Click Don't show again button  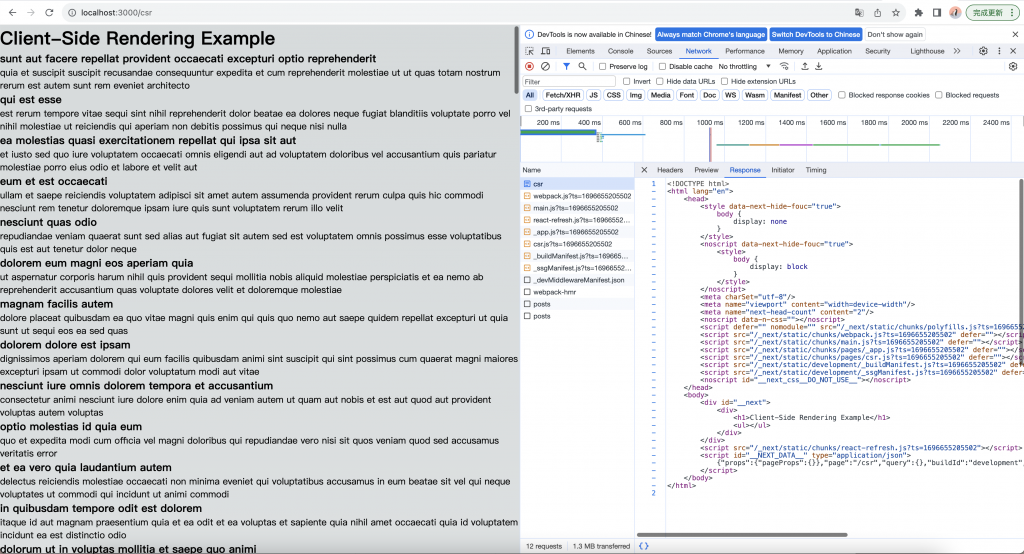tap(895, 35)
